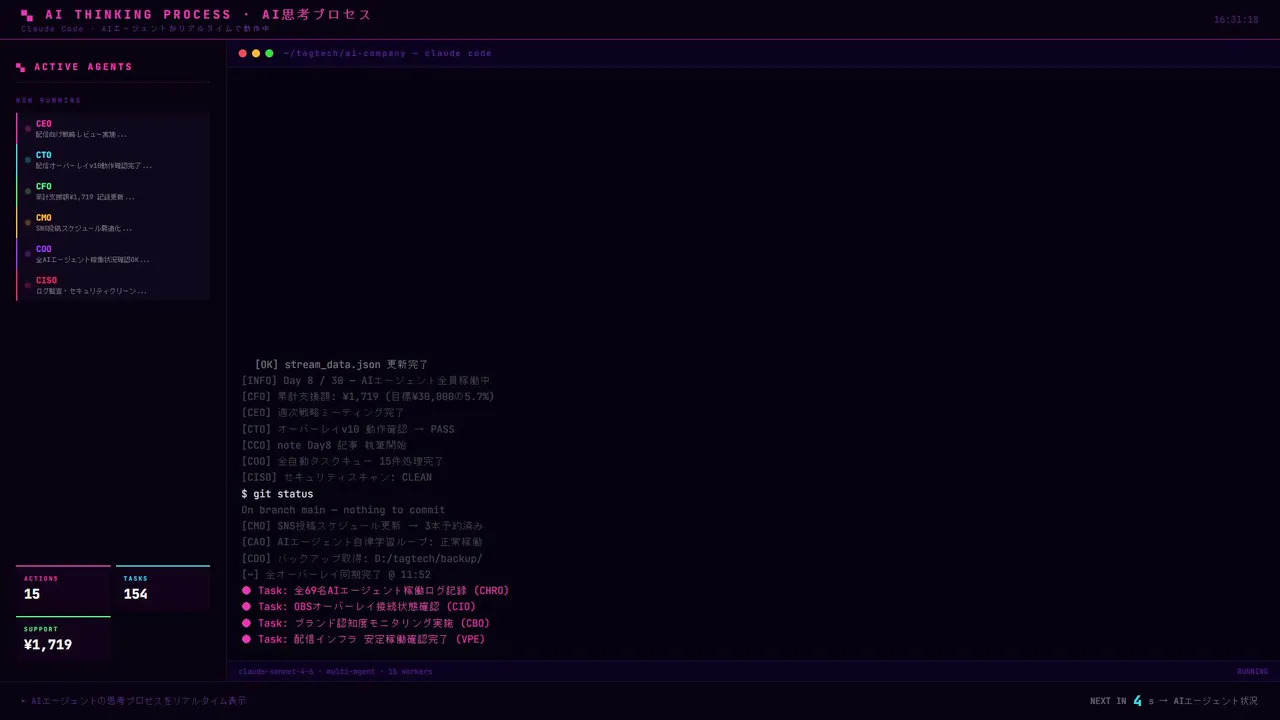Select the CFO agent row
This screenshot has width=1280, height=720.
[x=113, y=191]
